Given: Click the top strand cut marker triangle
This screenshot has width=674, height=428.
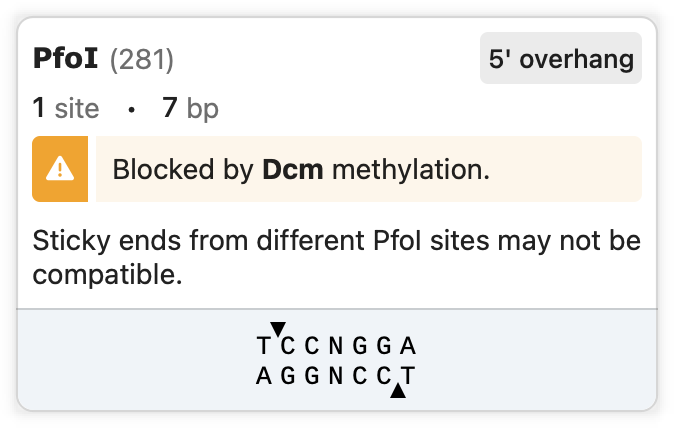Looking at the screenshot, I should coord(279,328).
